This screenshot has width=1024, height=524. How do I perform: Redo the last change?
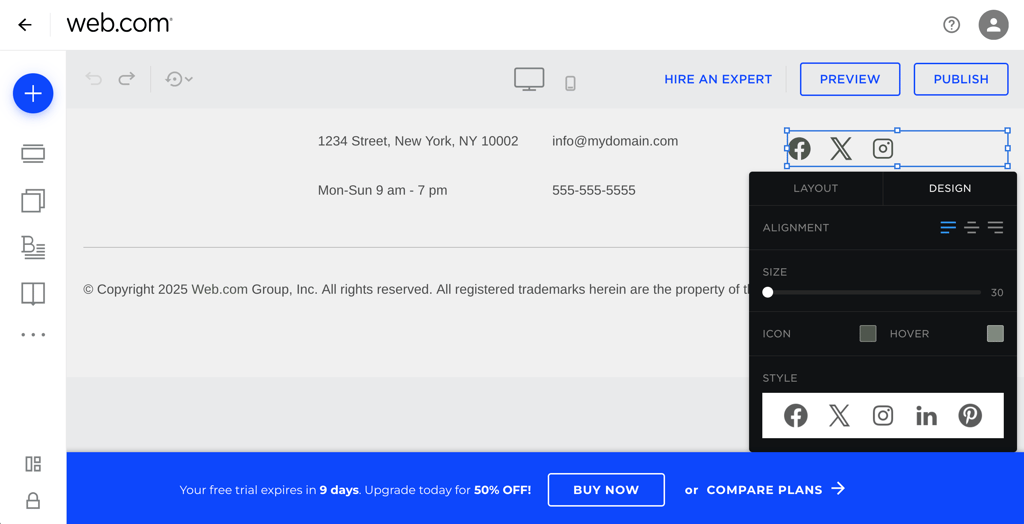pos(127,79)
